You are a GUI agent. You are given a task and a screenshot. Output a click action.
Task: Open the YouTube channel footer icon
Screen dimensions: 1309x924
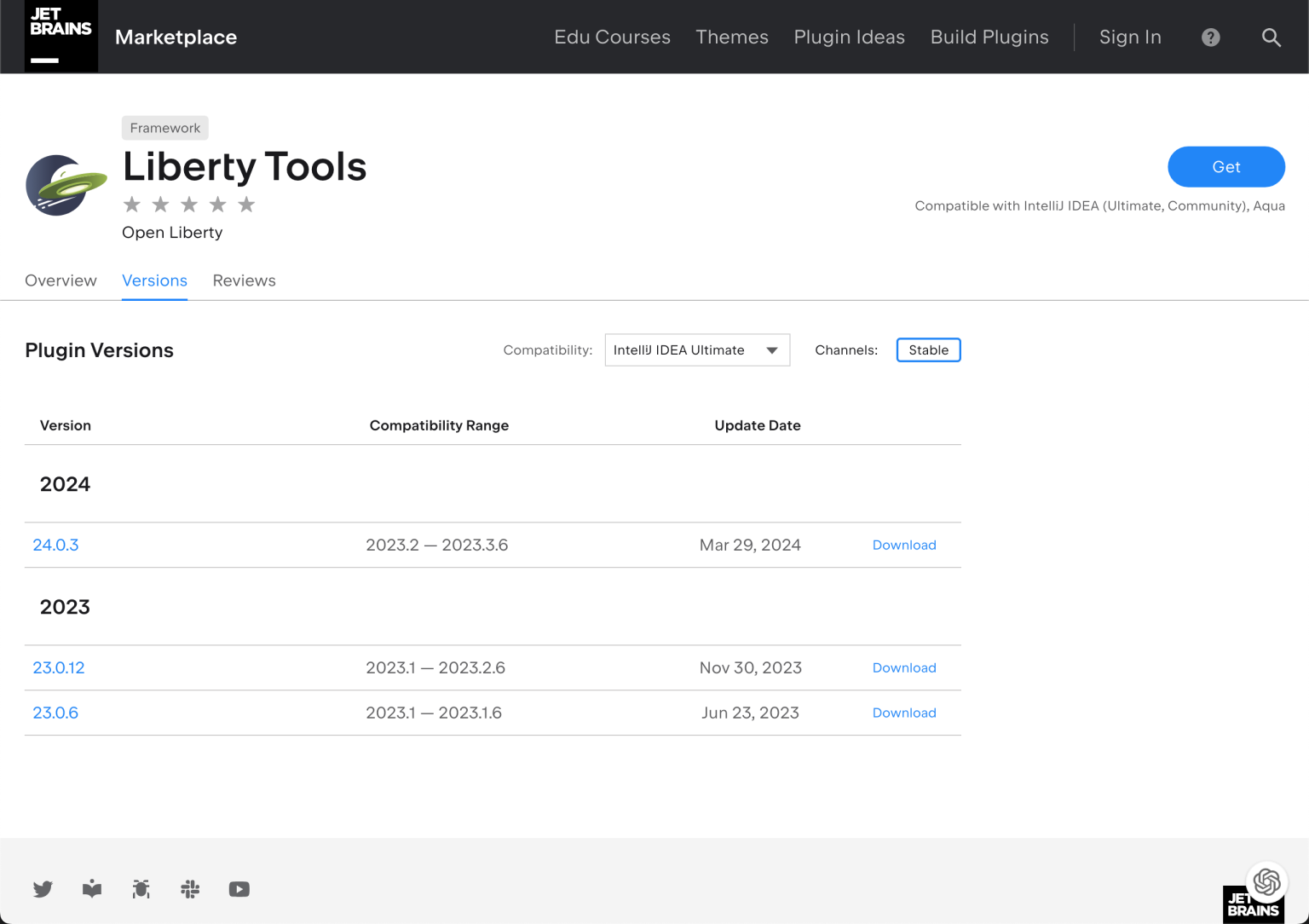pyautogui.click(x=239, y=889)
